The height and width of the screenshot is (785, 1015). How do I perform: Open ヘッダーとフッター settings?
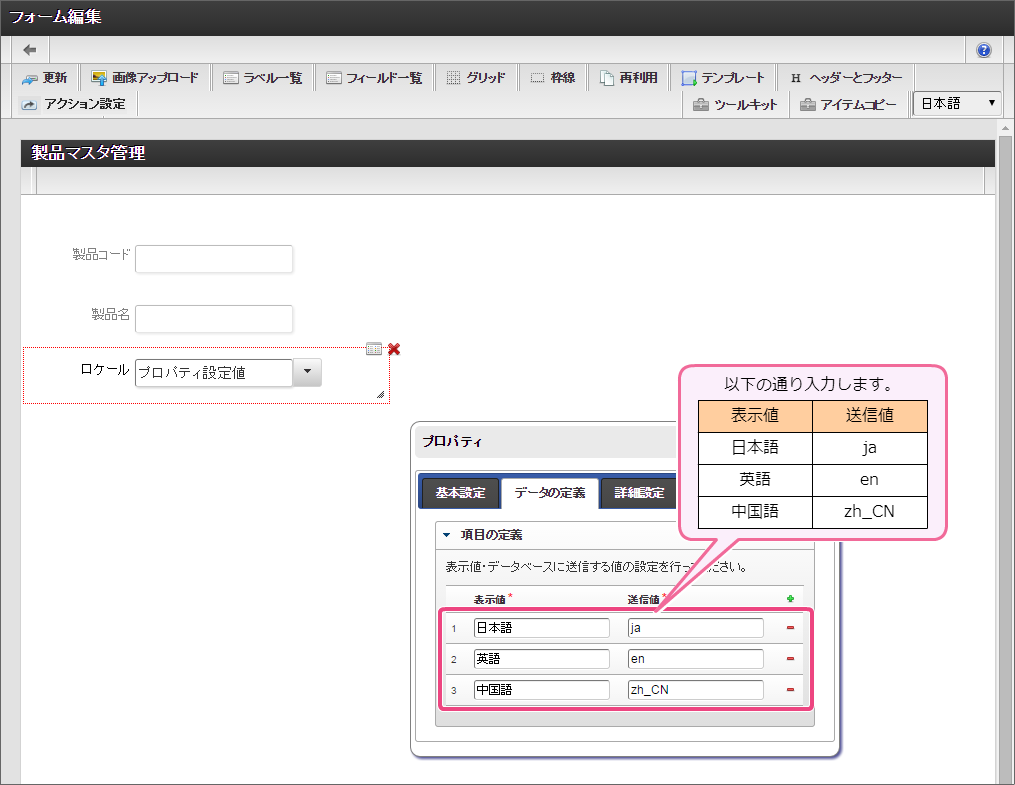click(846, 78)
